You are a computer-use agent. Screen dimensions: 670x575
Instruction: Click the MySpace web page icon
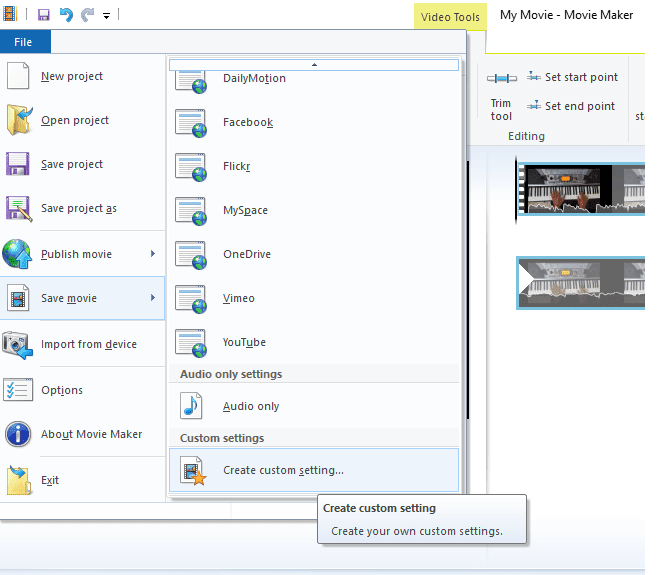[x=191, y=211]
